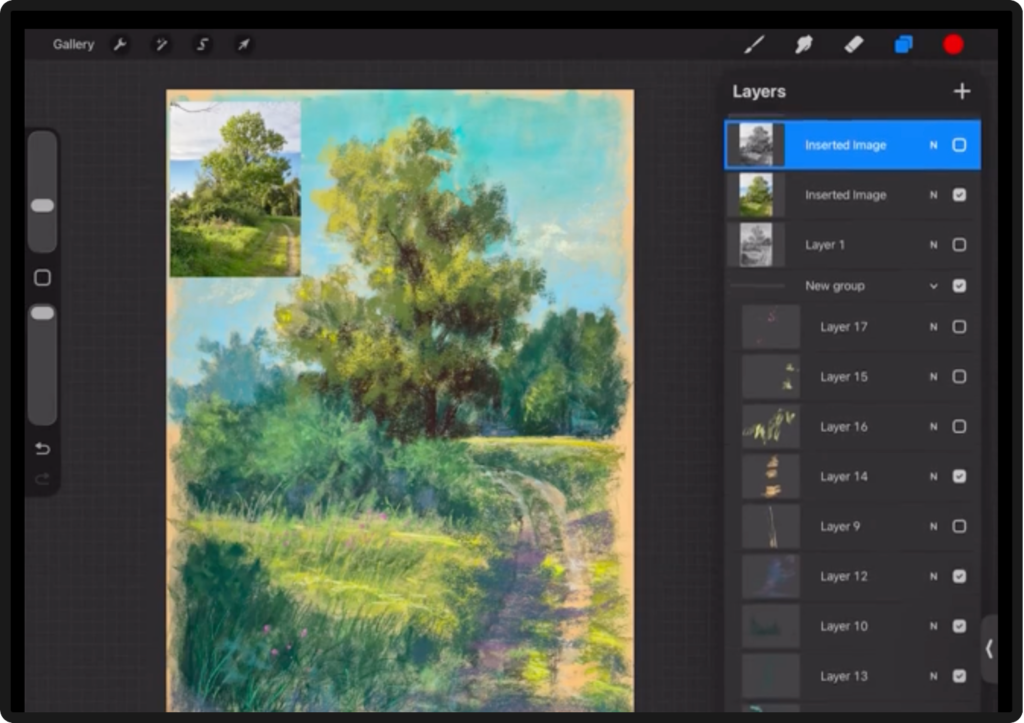The height and width of the screenshot is (723, 1024).
Task: Click the Layer 10 thumbnail
Action: (771, 627)
